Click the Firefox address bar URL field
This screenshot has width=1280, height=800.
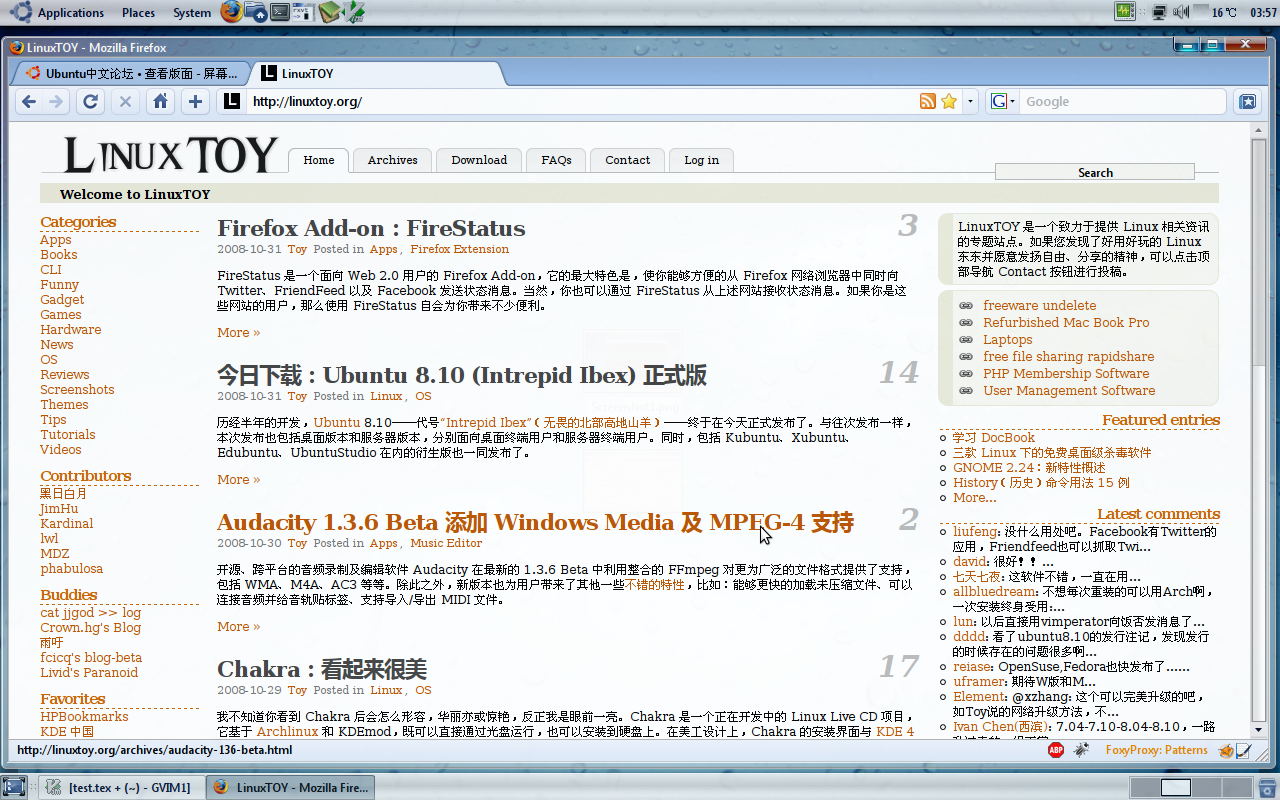(x=580, y=101)
